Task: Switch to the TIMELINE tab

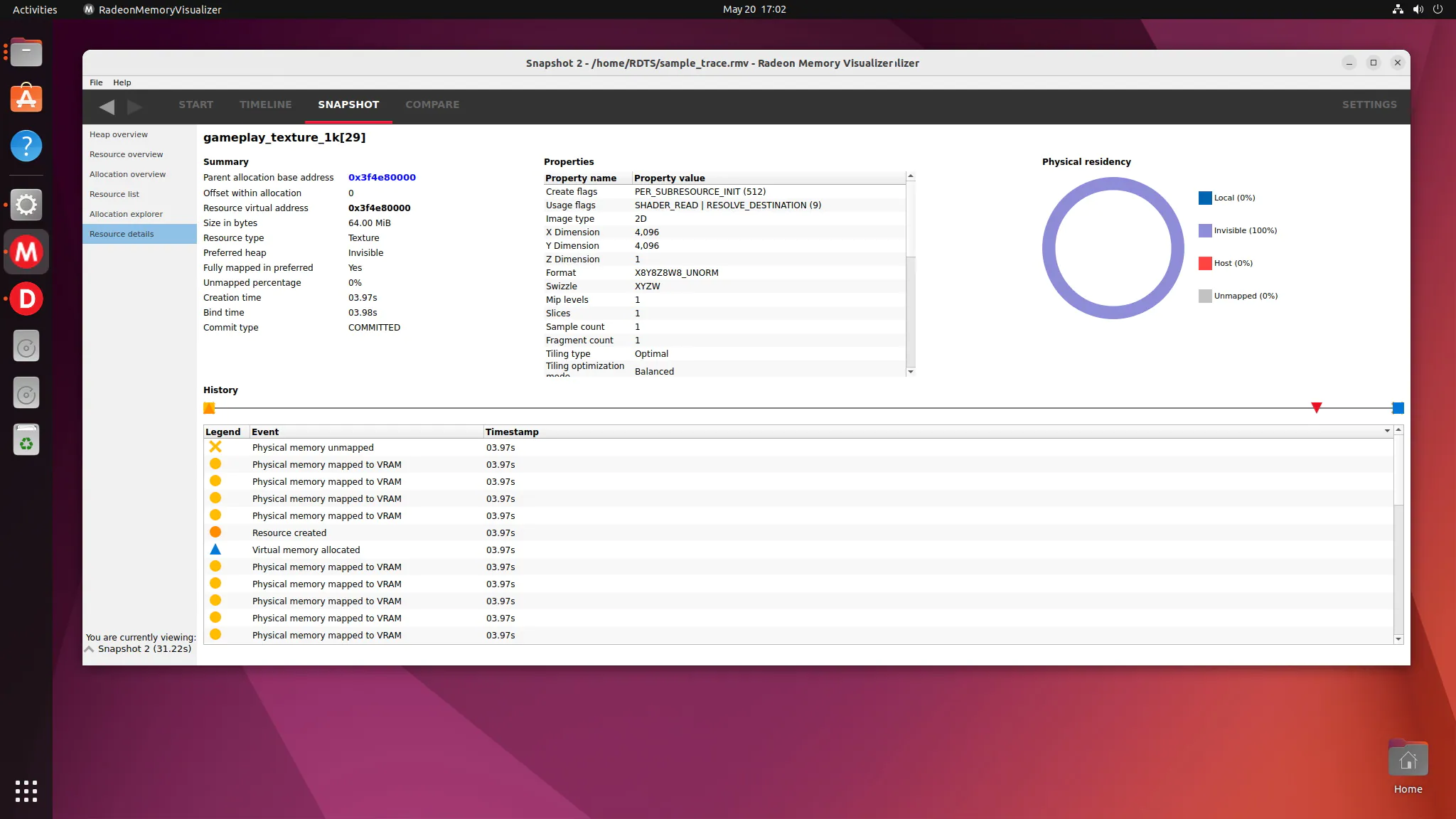Action: click(265, 105)
